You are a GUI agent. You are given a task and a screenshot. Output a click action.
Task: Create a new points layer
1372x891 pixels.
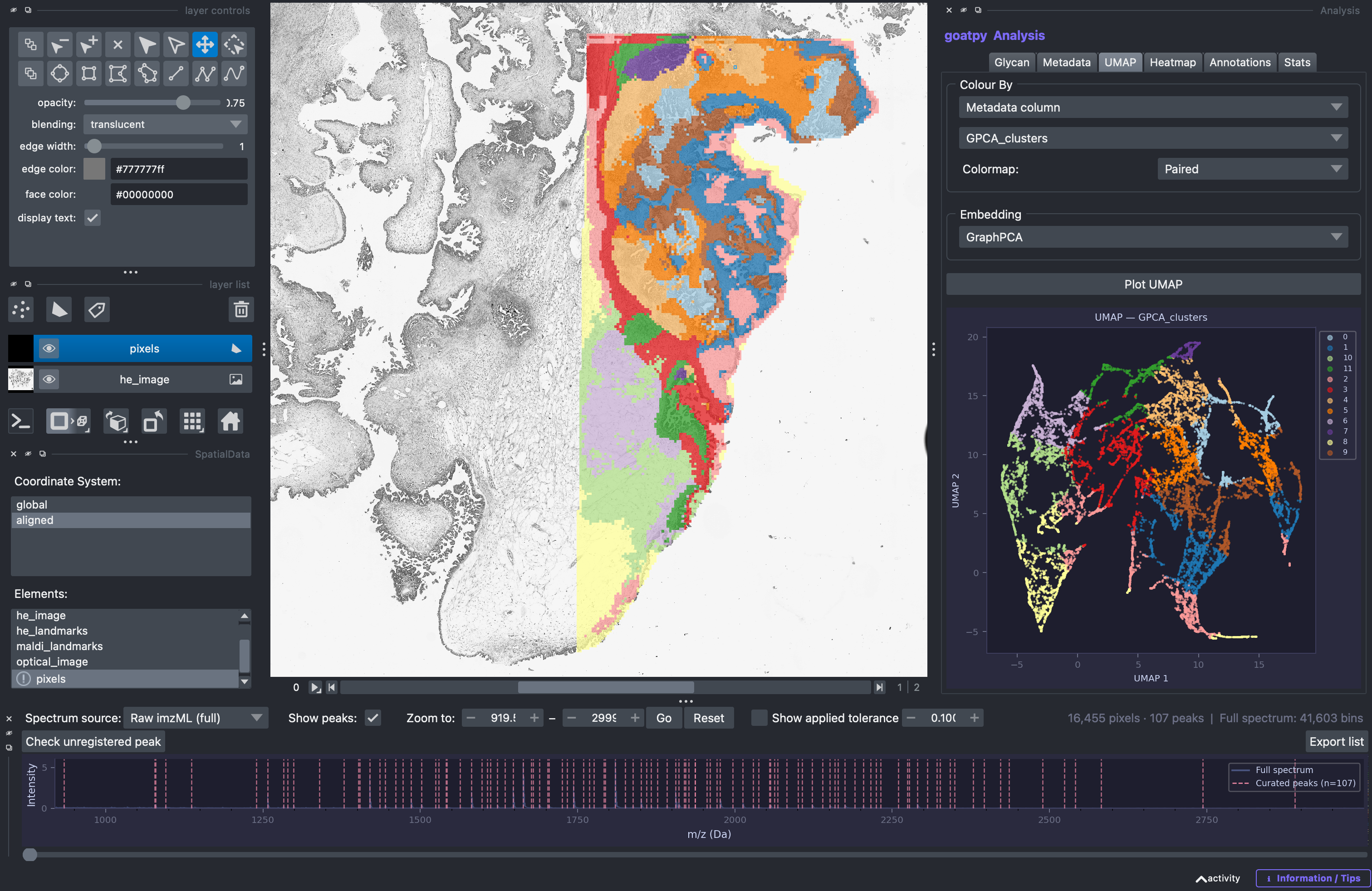(x=21, y=309)
